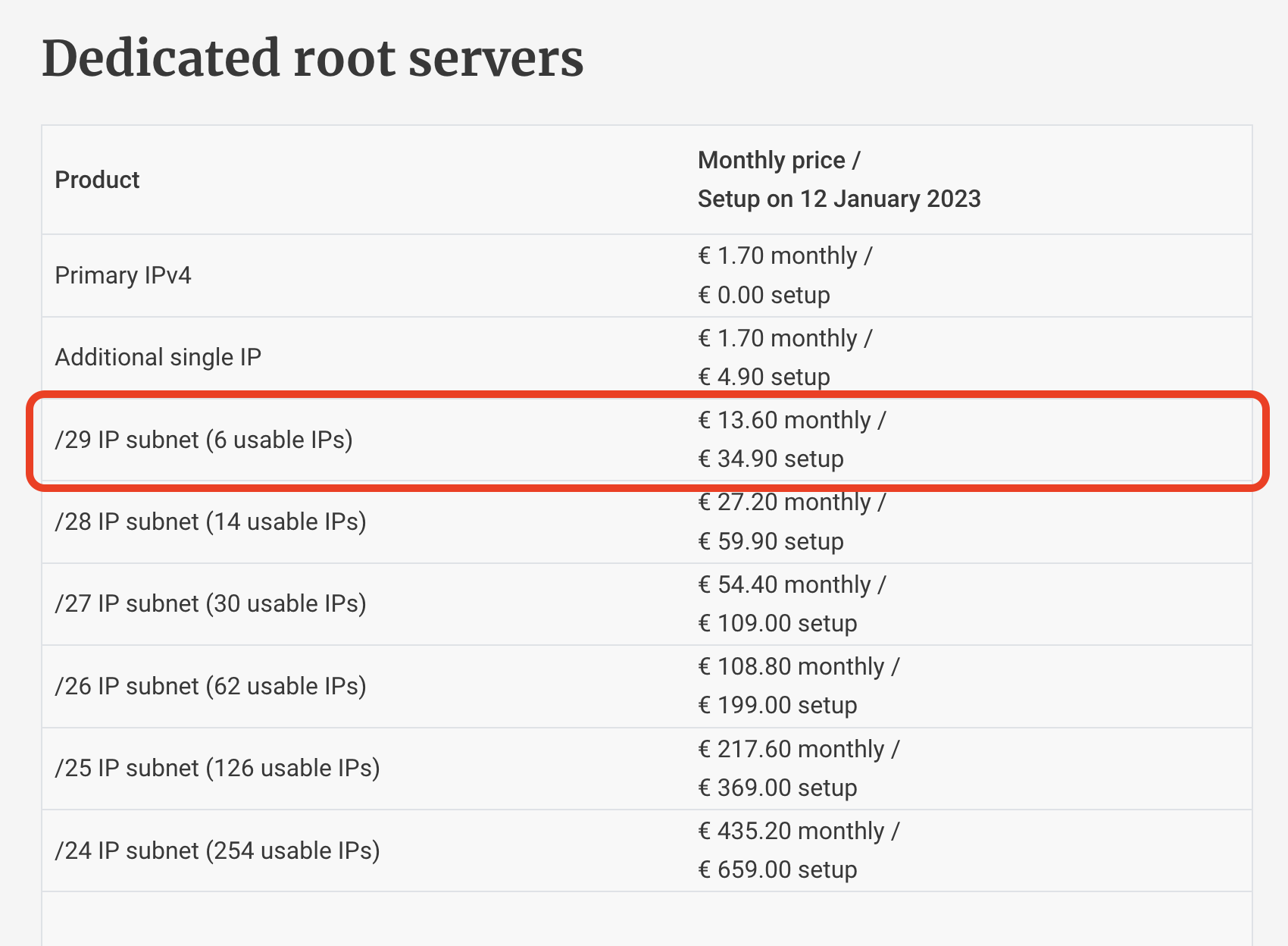Viewport: 1288px width, 946px height.
Task: Select '/25 IP subnet (126 usable IPs)' row
Action: pyautogui.click(x=647, y=768)
